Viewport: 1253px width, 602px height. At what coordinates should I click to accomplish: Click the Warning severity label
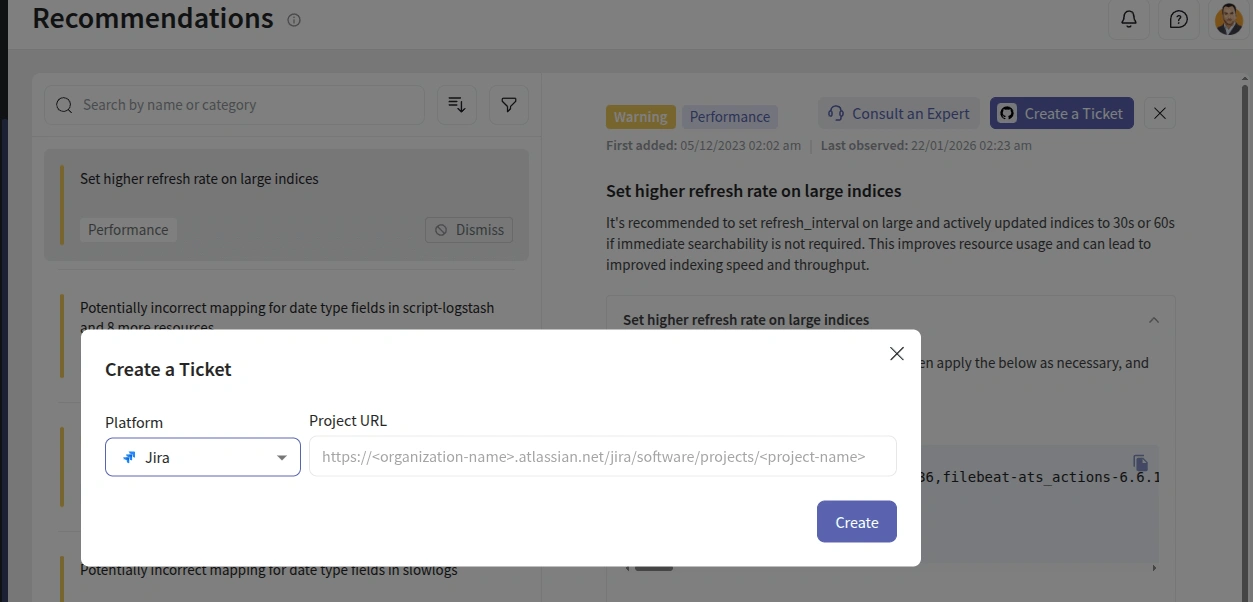pos(640,116)
